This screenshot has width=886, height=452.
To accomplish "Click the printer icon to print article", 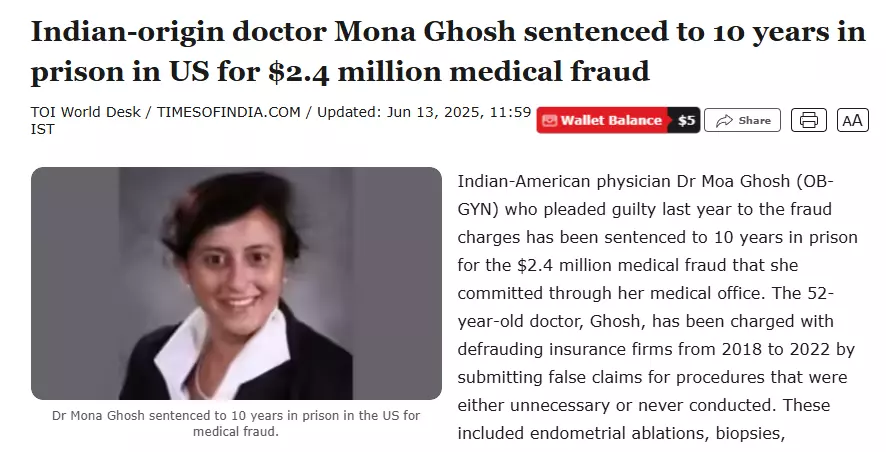I will pos(809,120).
